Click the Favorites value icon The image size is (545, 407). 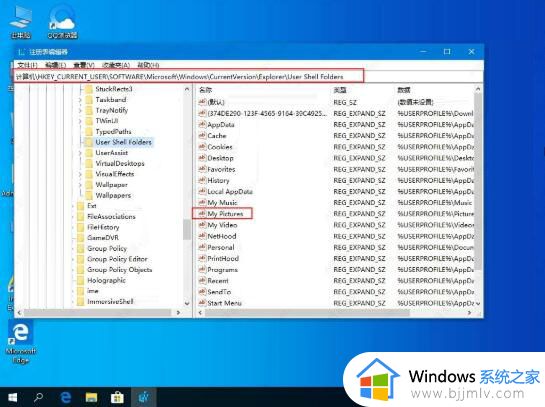tap(202, 169)
